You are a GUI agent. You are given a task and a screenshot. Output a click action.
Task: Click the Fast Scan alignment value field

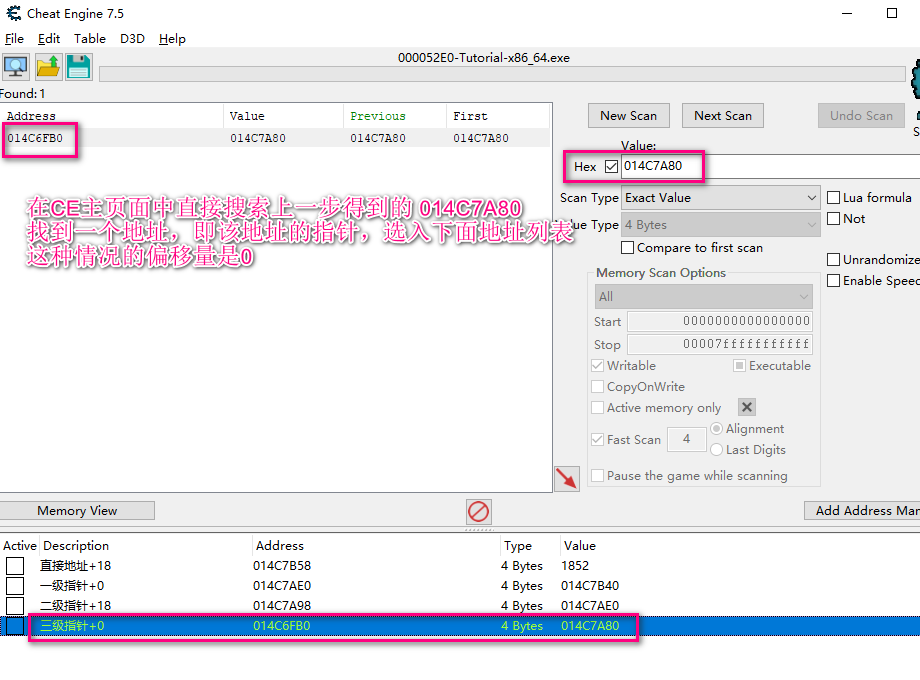pyautogui.click(x=686, y=439)
